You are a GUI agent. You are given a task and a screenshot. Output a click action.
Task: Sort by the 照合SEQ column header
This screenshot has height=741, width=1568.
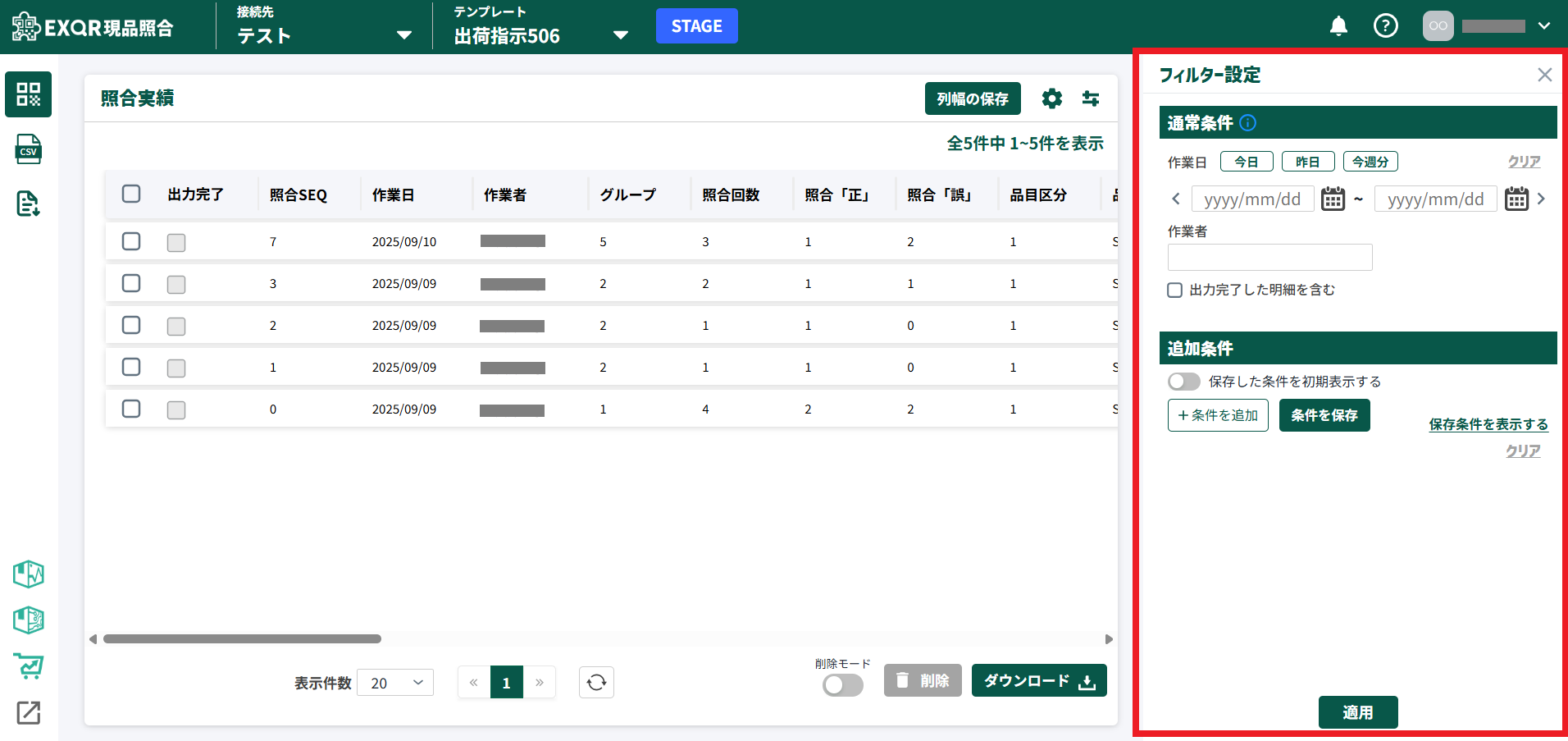click(299, 195)
